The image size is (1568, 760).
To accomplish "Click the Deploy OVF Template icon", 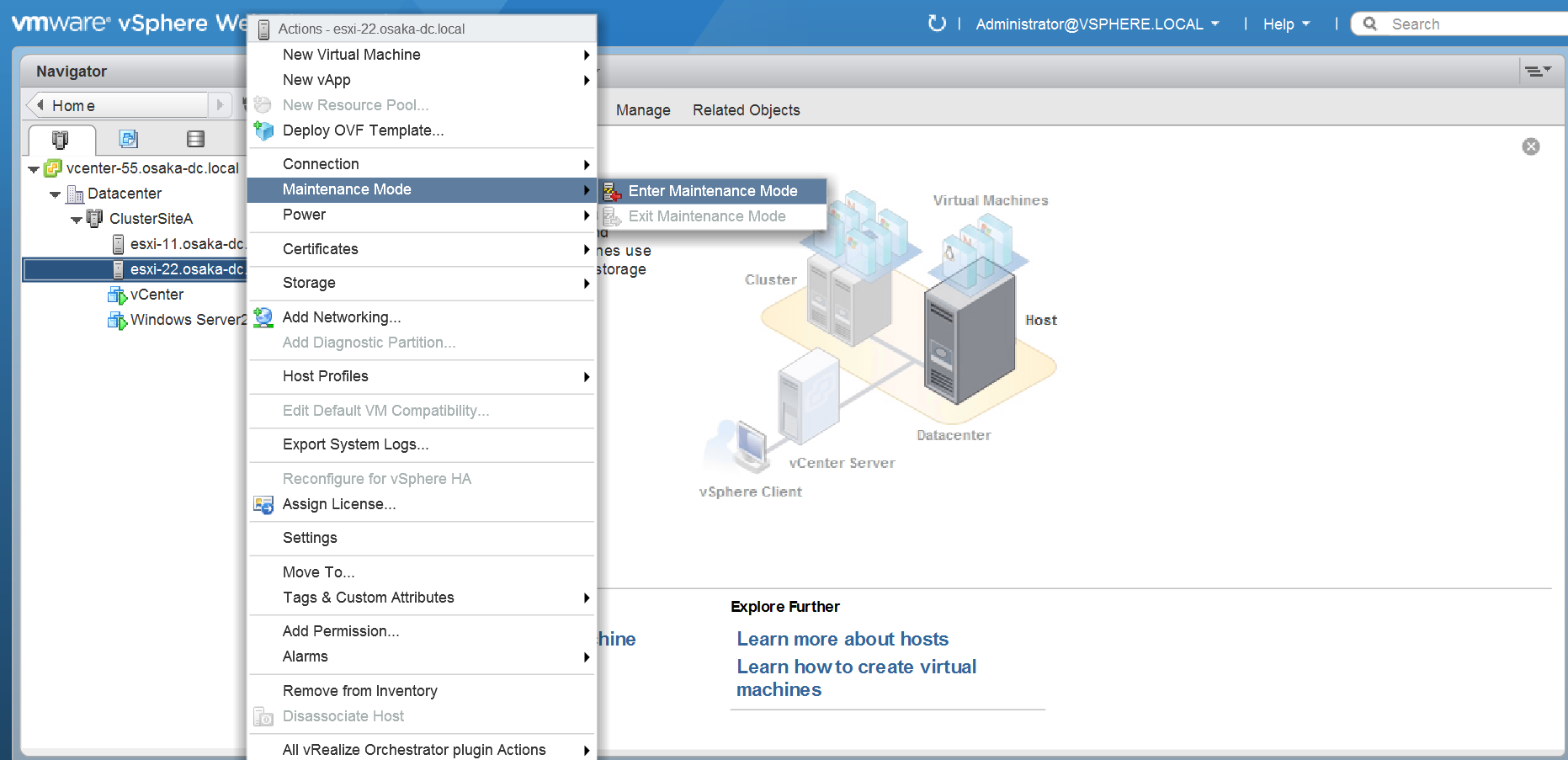I will point(263,130).
